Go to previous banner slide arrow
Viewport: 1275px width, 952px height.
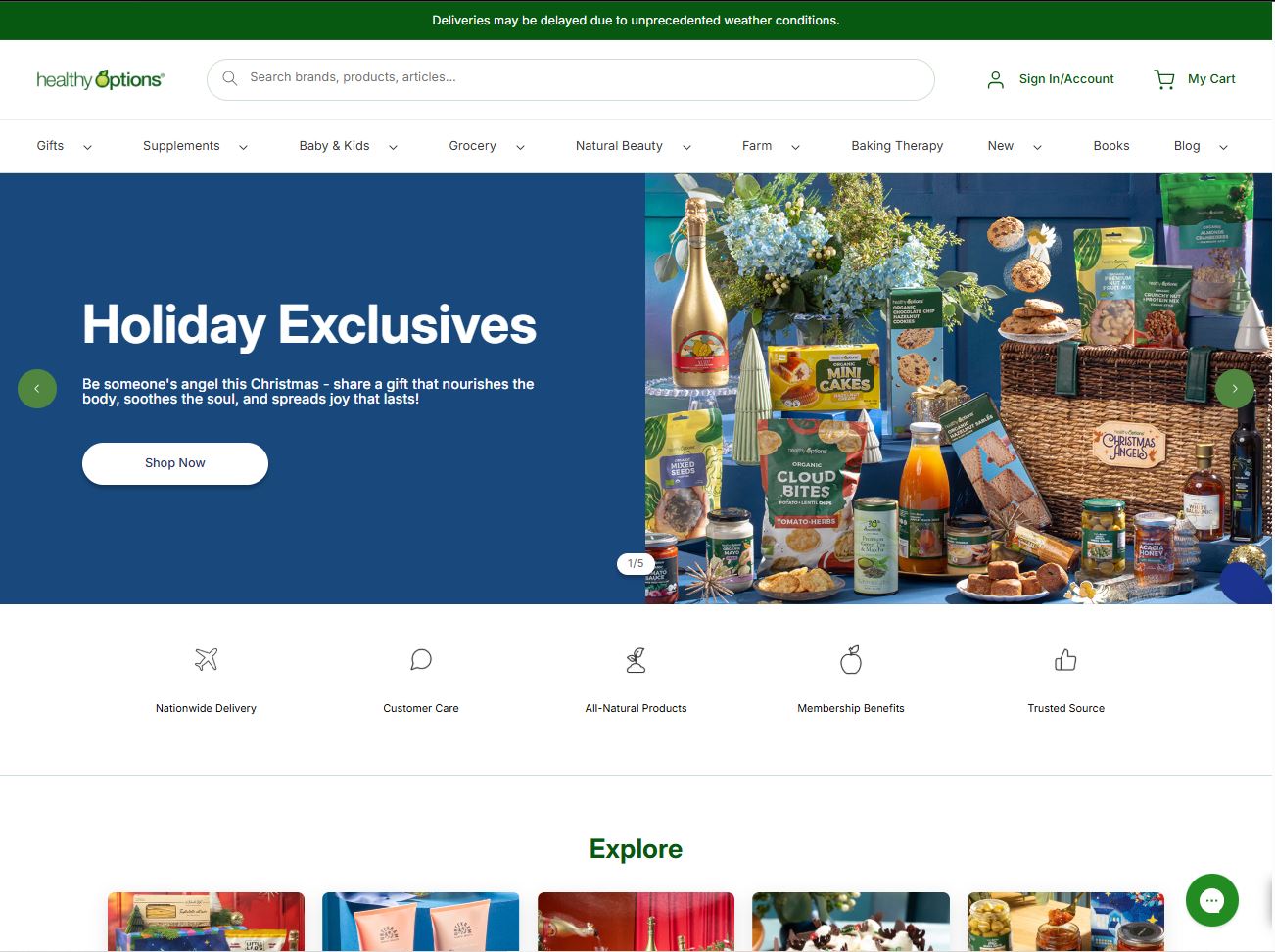click(37, 389)
